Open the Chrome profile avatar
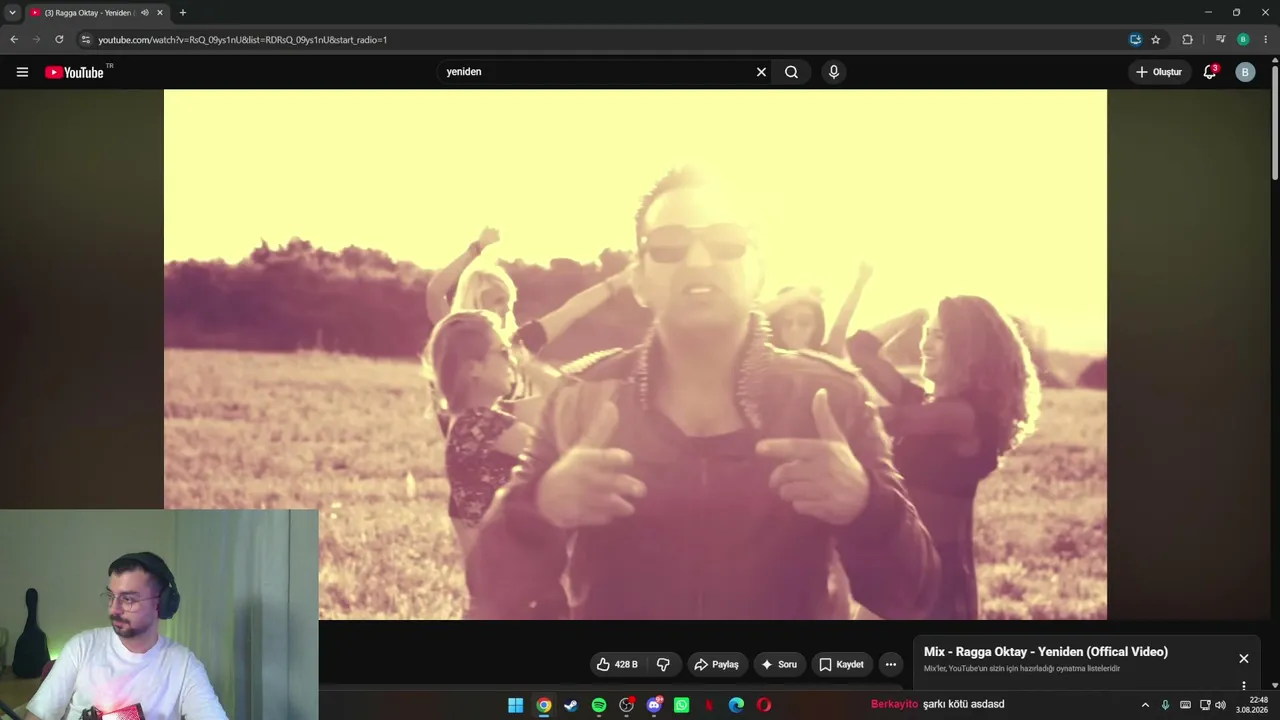This screenshot has height=720, width=1280. click(1243, 40)
